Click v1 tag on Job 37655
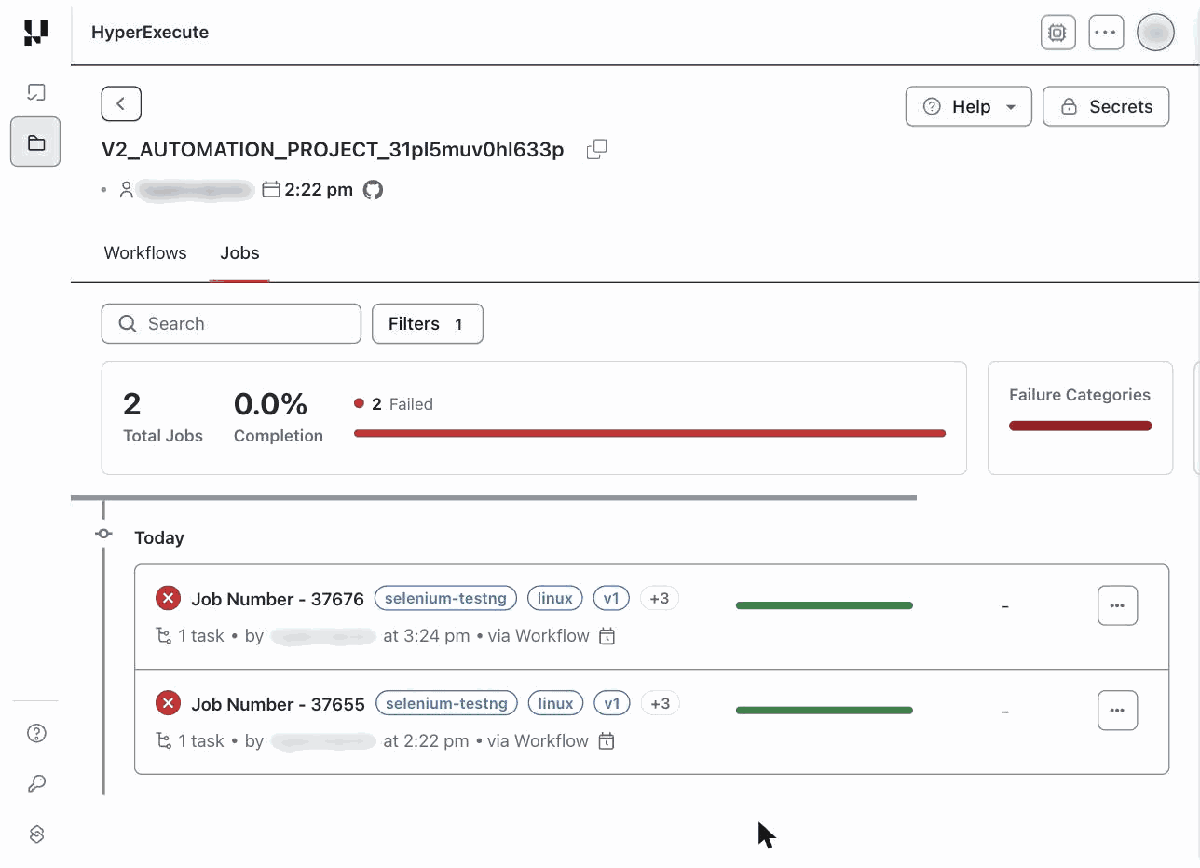The width and height of the screenshot is (1200, 868). pyautogui.click(x=613, y=703)
